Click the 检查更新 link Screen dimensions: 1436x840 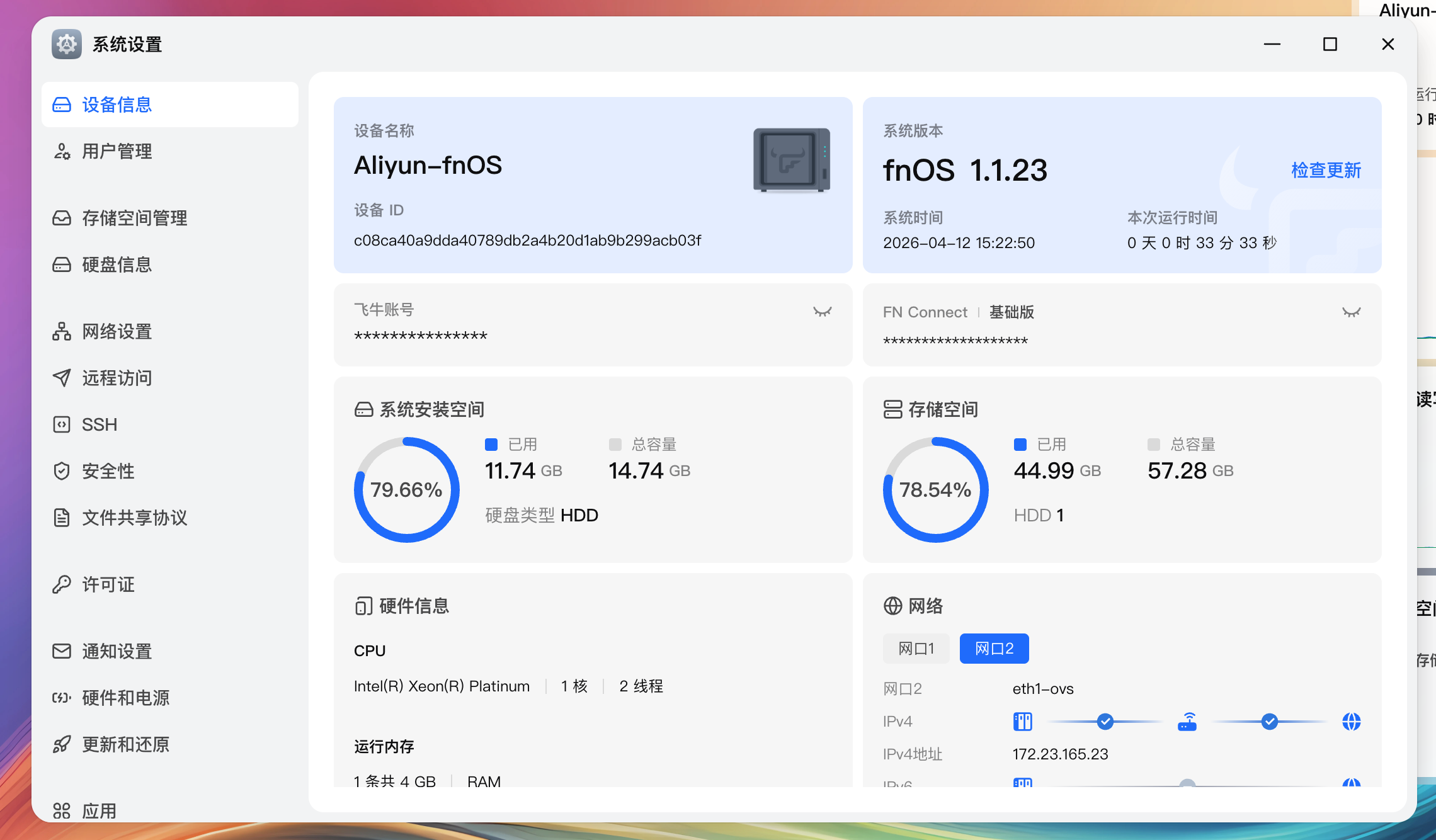tap(1326, 170)
